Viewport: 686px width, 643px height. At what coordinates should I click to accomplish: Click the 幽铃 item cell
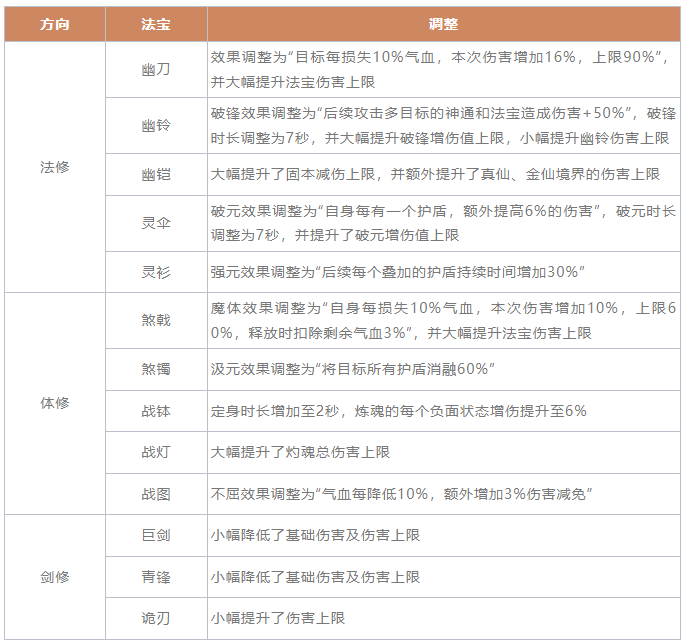pos(156,125)
